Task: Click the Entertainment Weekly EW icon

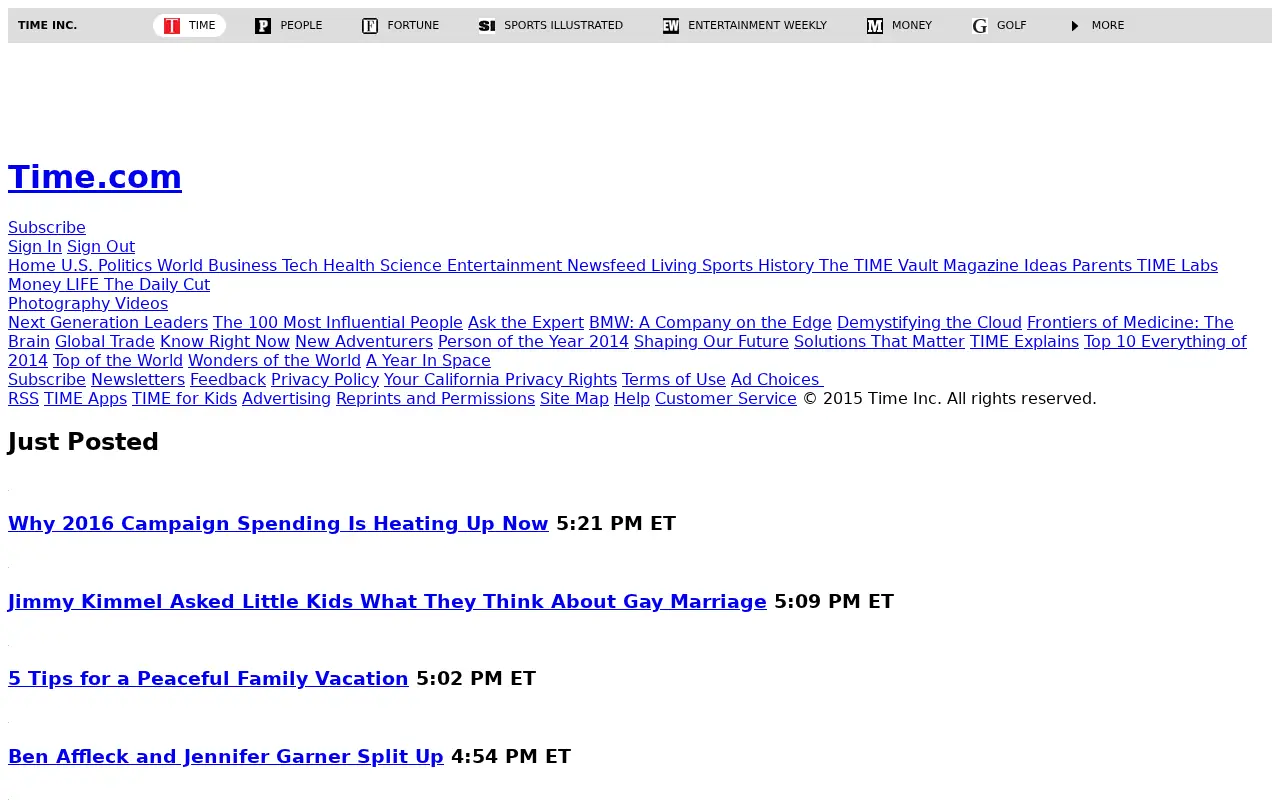Action: click(671, 26)
